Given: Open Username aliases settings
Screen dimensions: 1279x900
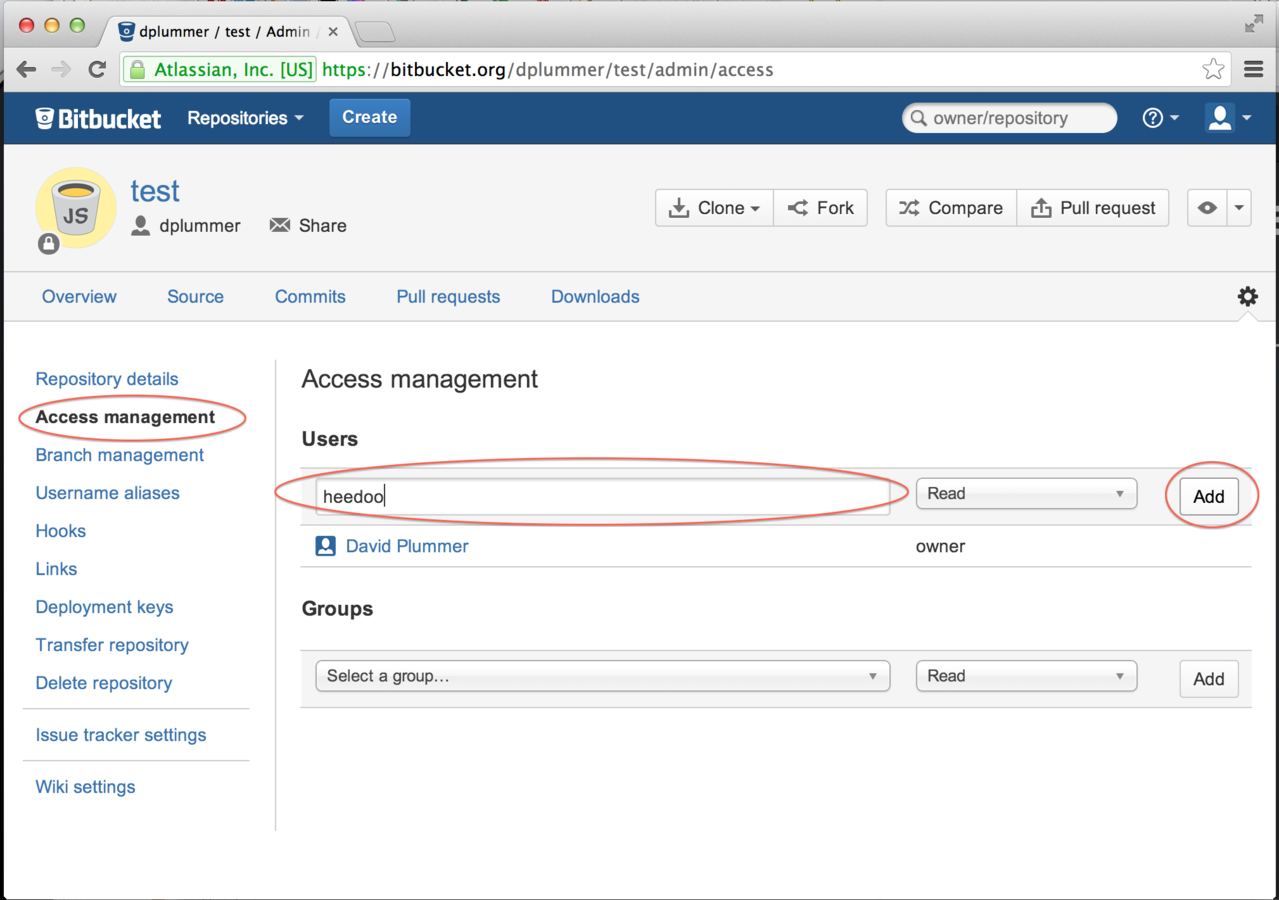Looking at the screenshot, I should [108, 493].
